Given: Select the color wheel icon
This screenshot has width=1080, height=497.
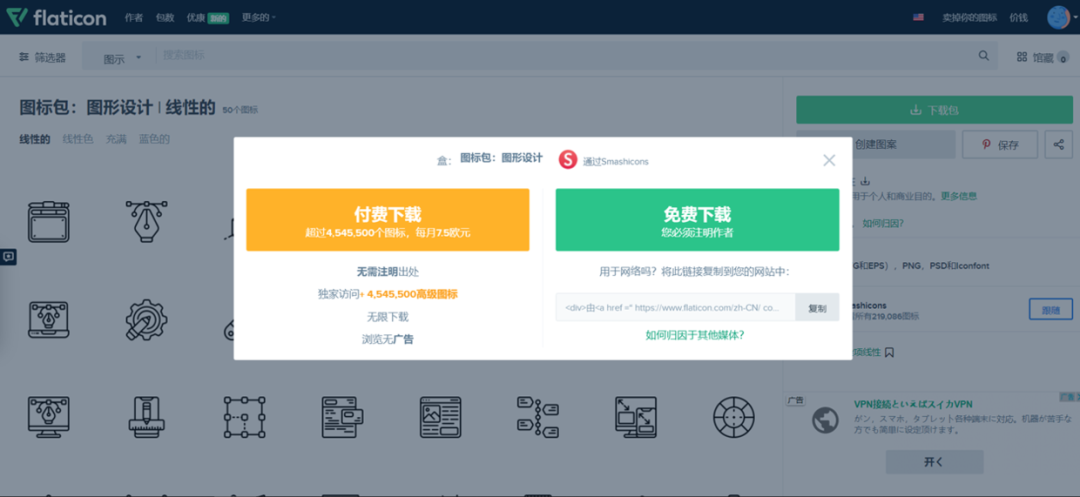Looking at the screenshot, I should (x=734, y=417).
